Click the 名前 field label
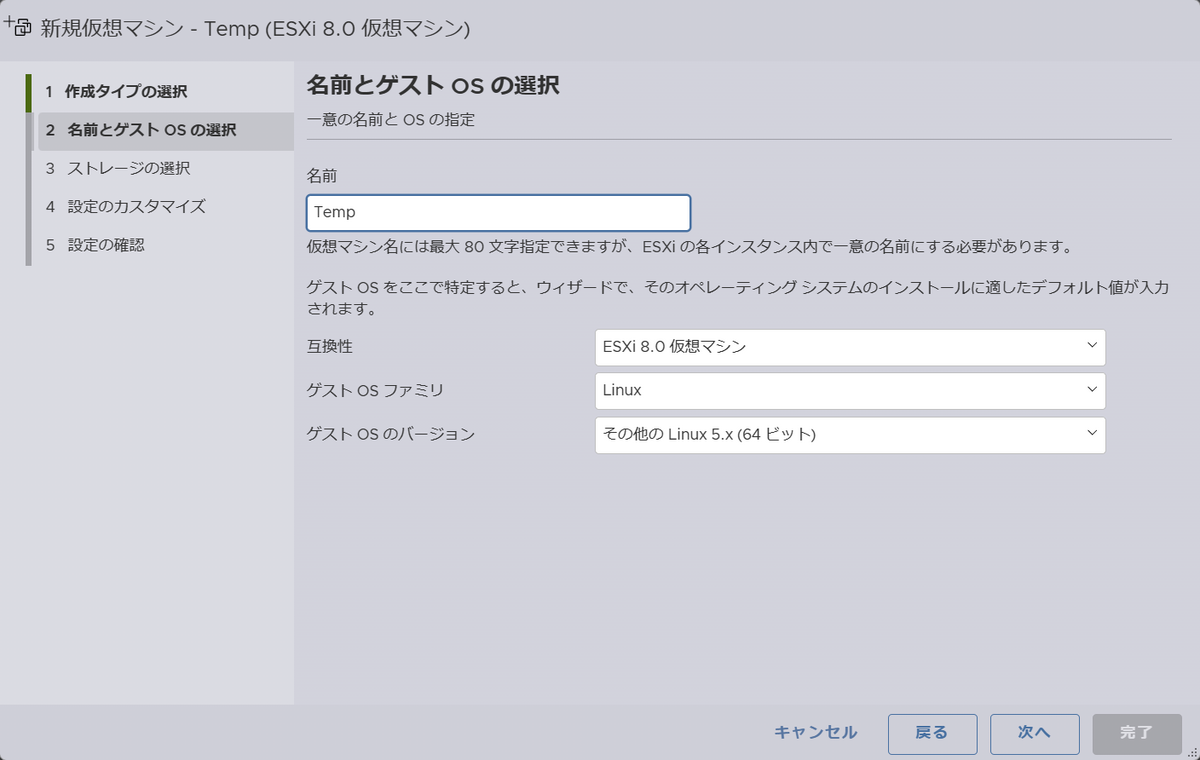Image resolution: width=1200 pixels, height=760 pixels. (x=322, y=175)
